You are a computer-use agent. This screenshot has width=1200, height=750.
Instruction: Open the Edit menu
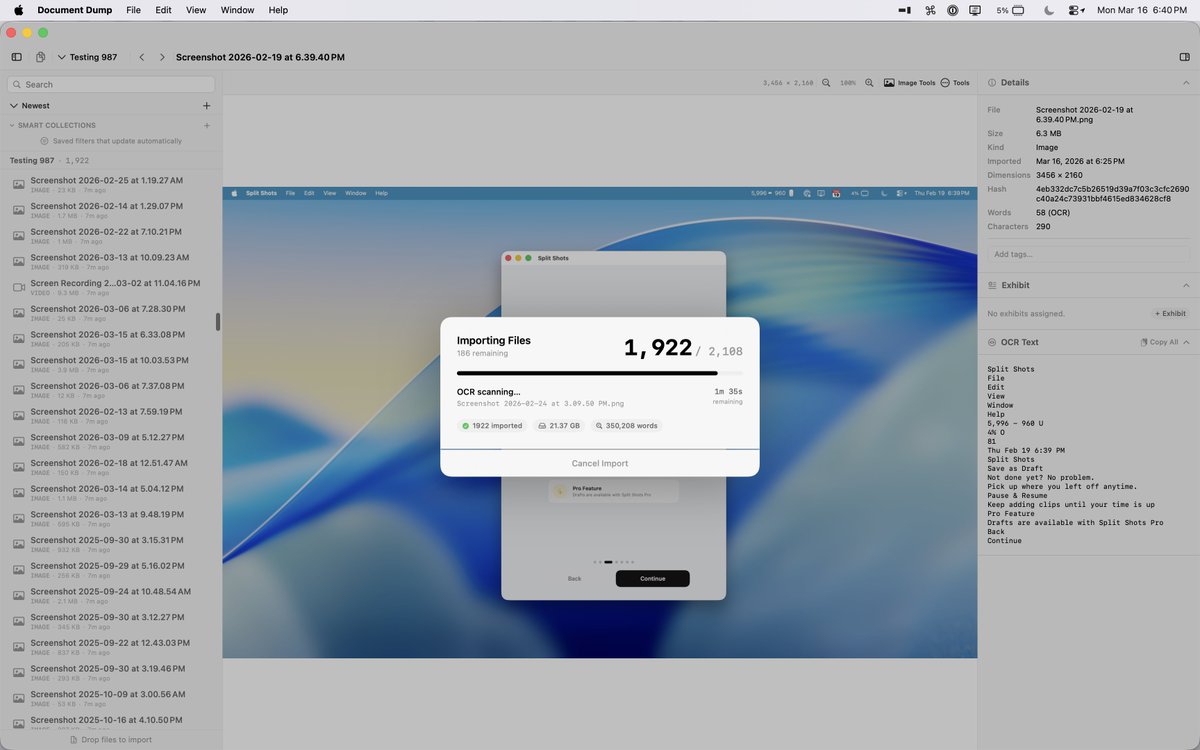[163, 10]
